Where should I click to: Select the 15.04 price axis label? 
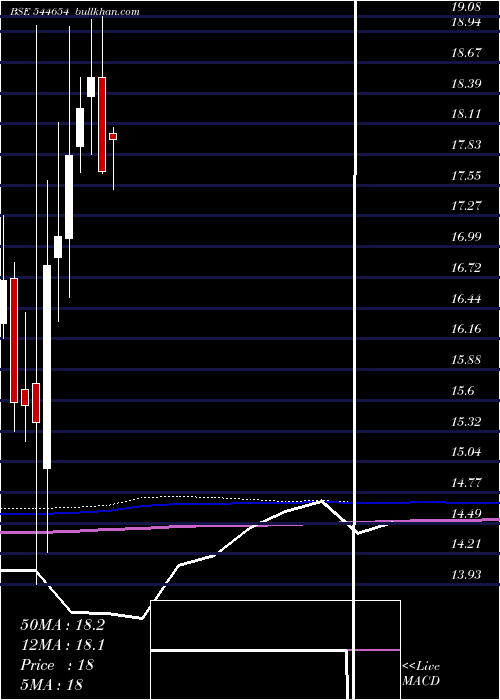pyautogui.click(x=466, y=452)
